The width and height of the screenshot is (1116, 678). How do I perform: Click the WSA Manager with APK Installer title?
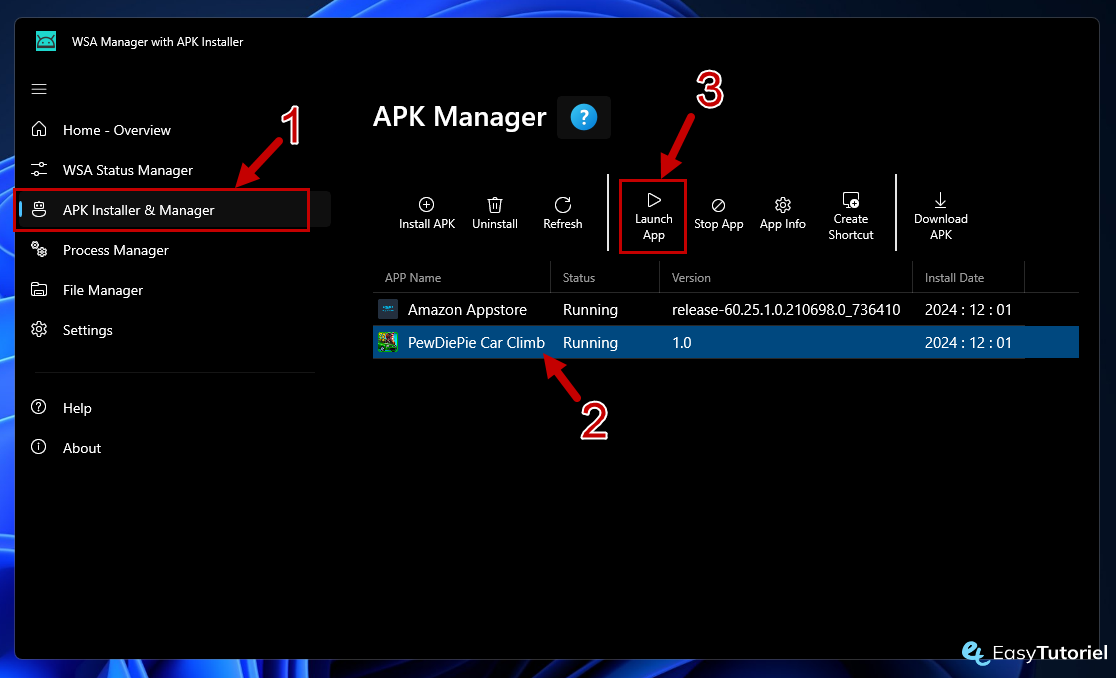(x=157, y=42)
